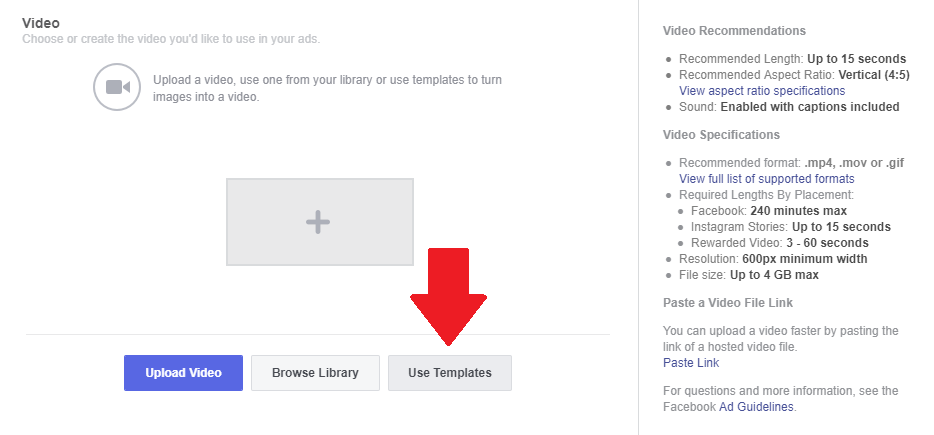The image size is (934, 435).
Task: Open View aspect ratio specifications link
Action: (762, 91)
